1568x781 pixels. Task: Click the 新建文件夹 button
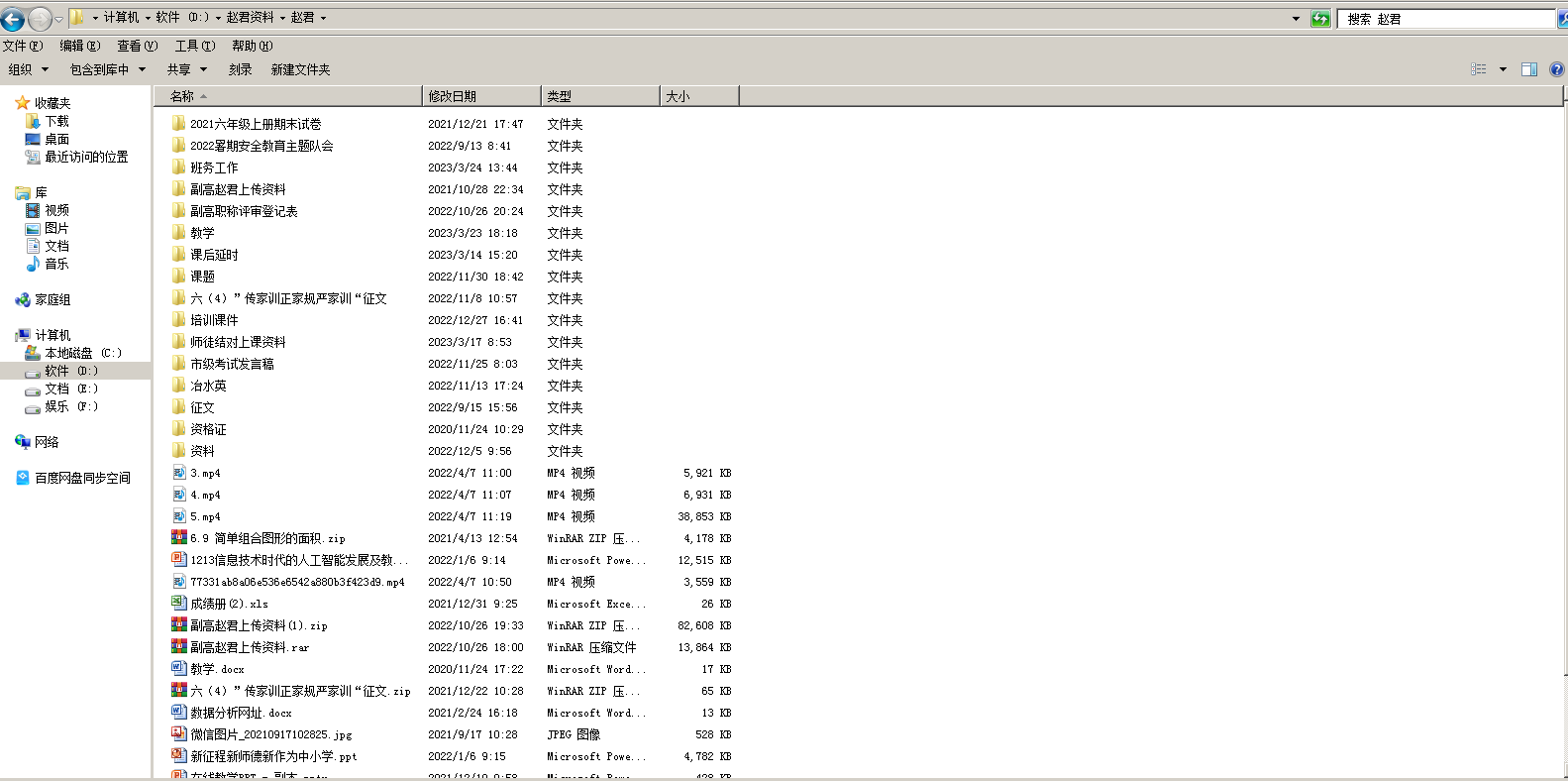(x=300, y=69)
